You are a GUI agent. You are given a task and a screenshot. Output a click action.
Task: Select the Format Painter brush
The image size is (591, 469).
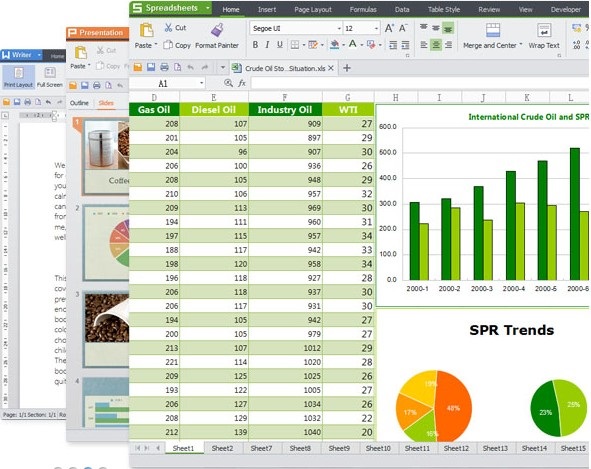(x=217, y=30)
